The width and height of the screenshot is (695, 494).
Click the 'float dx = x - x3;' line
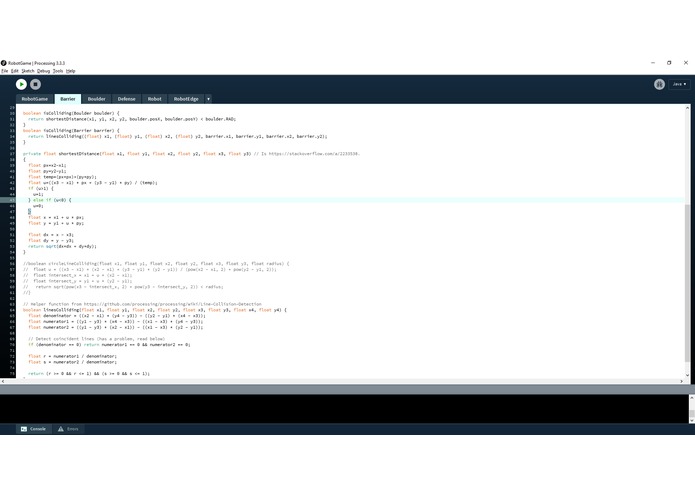(x=51, y=234)
